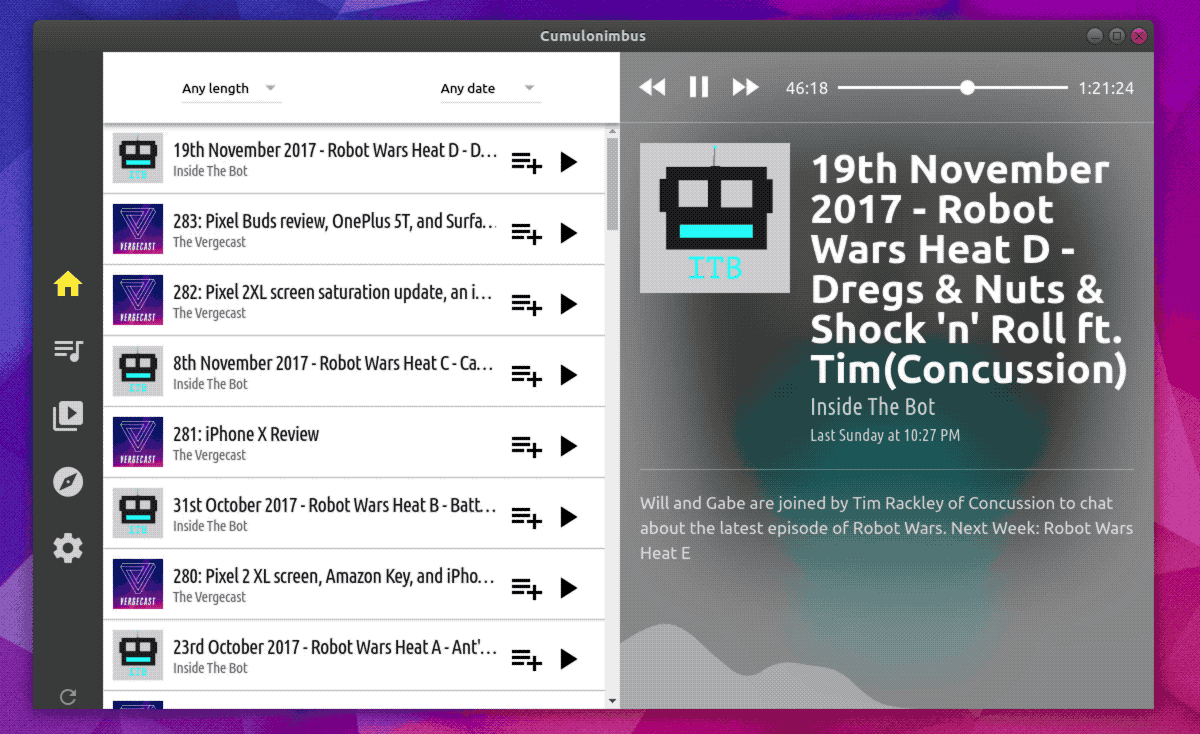1200x734 pixels.
Task: Click Vergecast thumbnail for episode 283
Action: tap(138, 230)
